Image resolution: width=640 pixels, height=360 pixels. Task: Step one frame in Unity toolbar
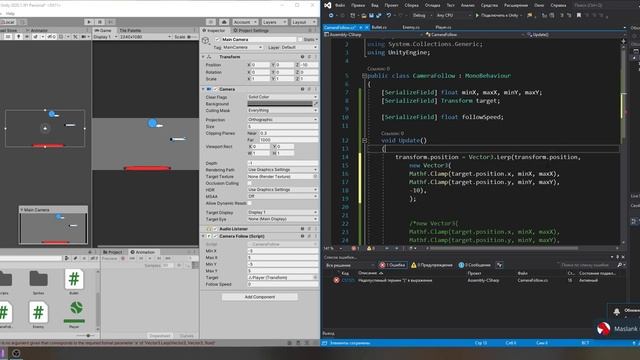tap(110, 22)
